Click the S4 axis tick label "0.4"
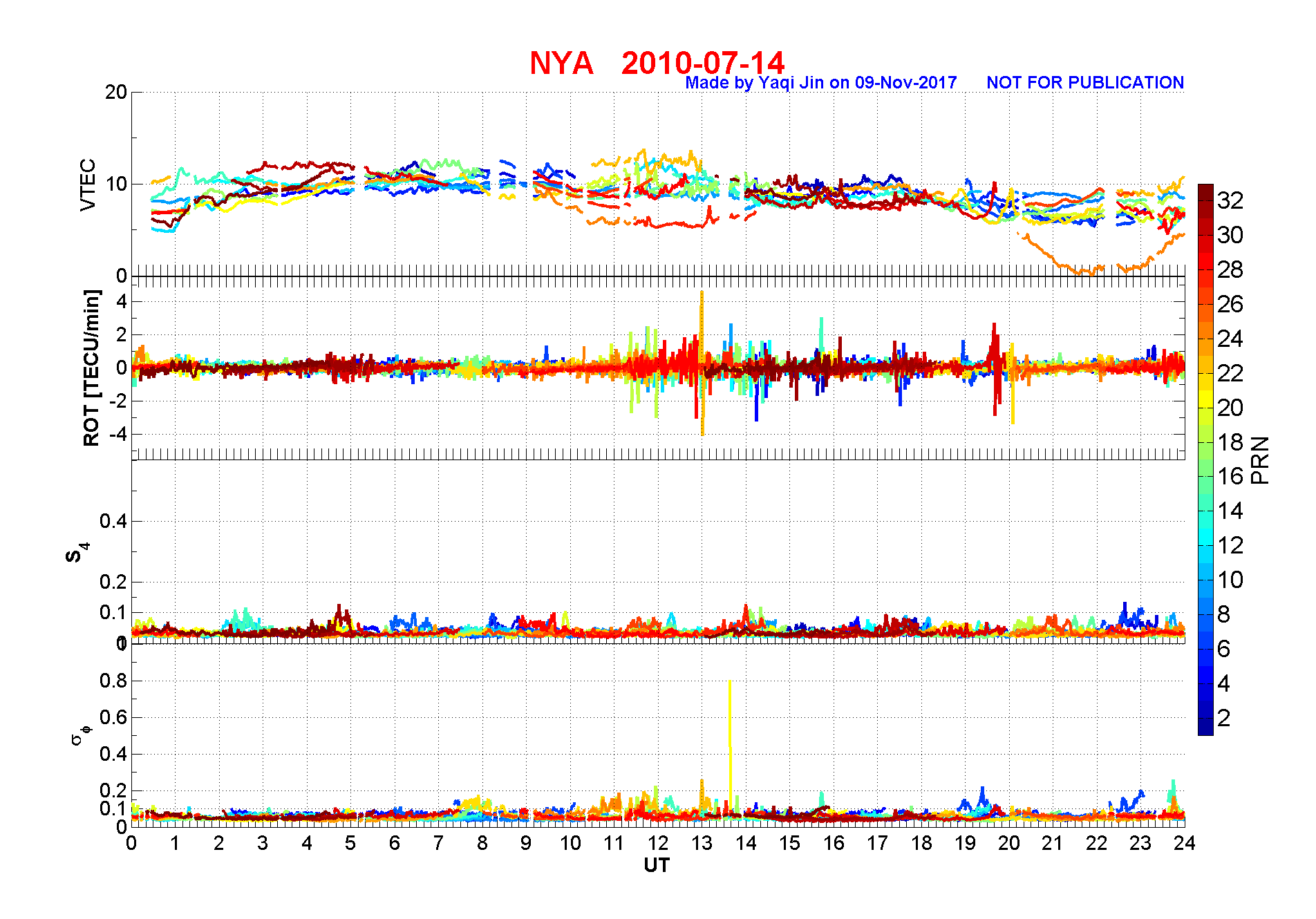The height and width of the screenshot is (919, 1316). tap(113, 521)
